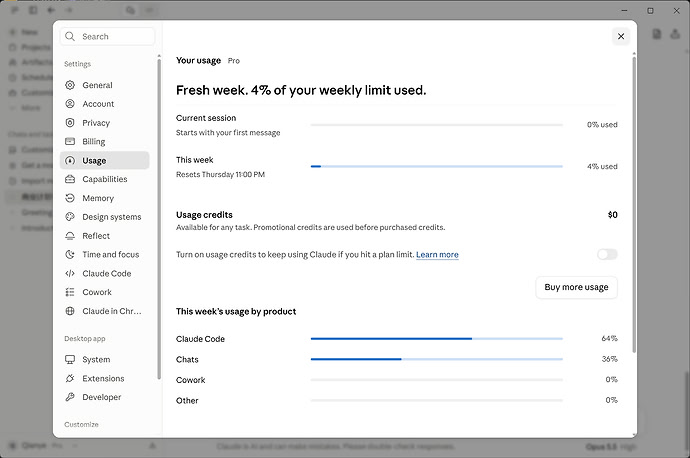
Task: Open Time and focus moon-clock icon
Action: [70, 254]
